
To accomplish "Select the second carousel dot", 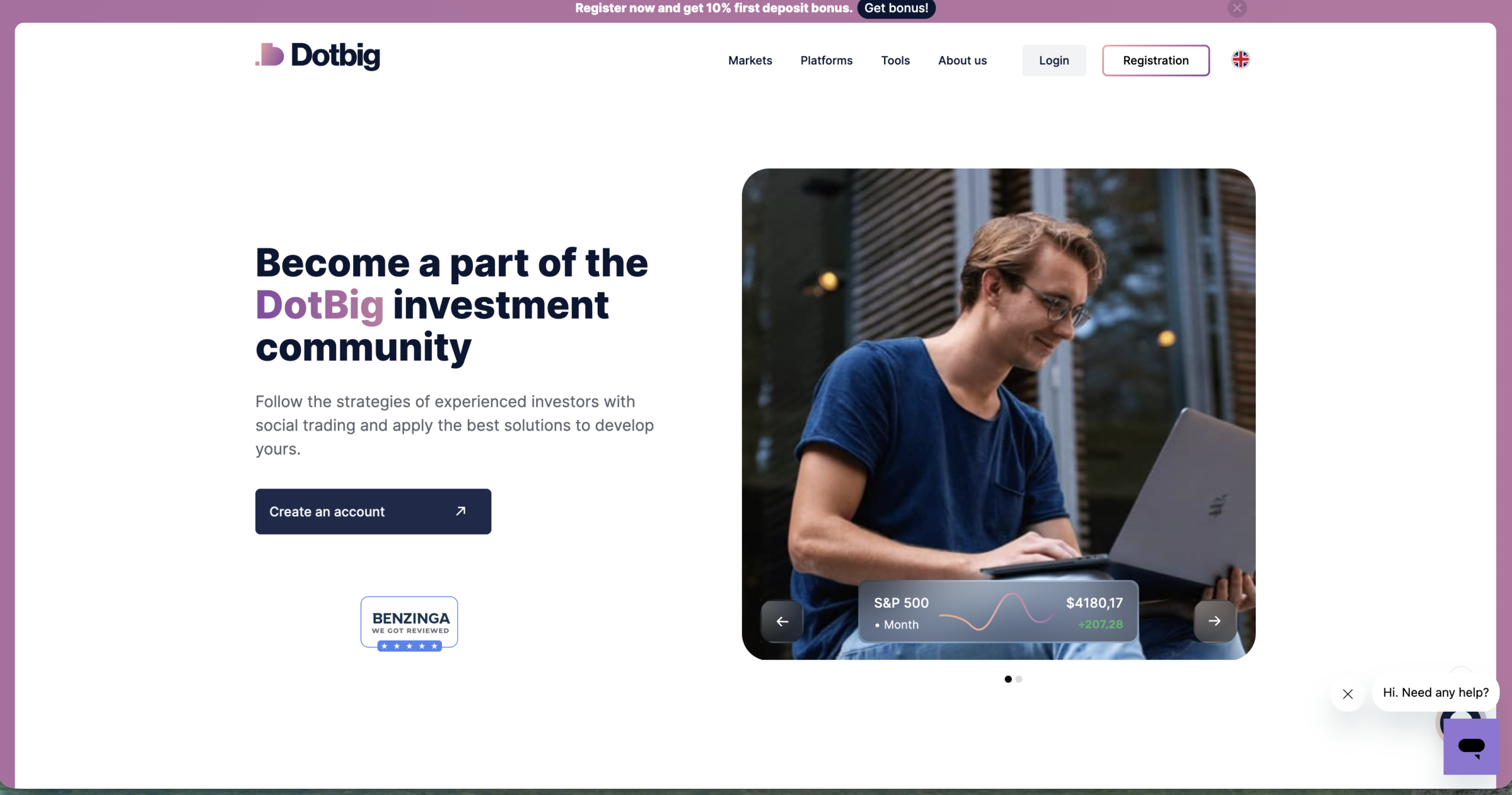I will pyautogui.click(x=1019, y=679).
